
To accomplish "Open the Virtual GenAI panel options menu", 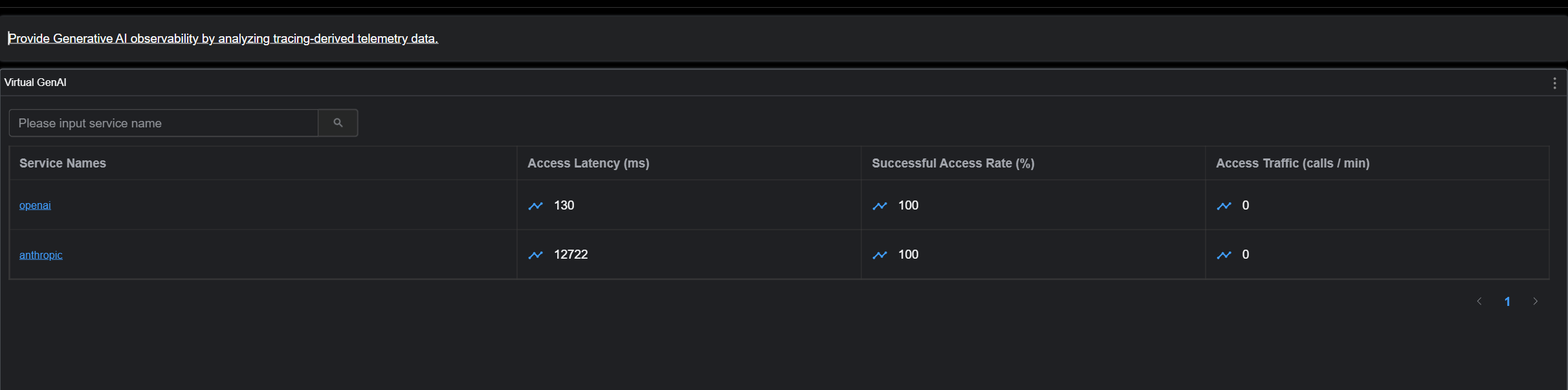I will [x=1554, y=83].
